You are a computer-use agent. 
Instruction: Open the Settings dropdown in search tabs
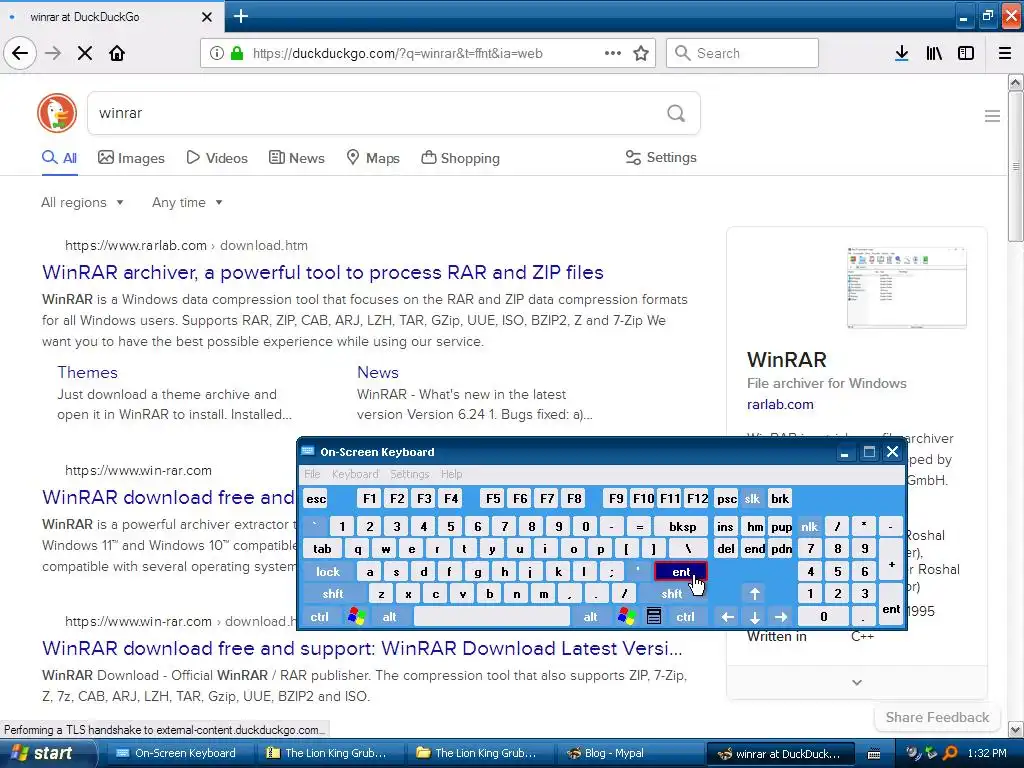tap(661, 157)
